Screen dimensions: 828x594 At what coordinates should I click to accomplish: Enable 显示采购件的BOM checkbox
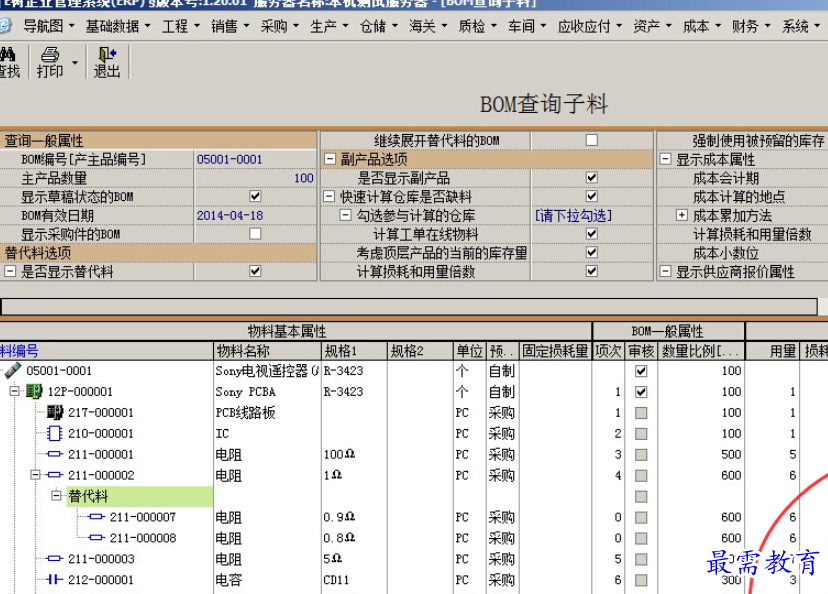(255, 233)
